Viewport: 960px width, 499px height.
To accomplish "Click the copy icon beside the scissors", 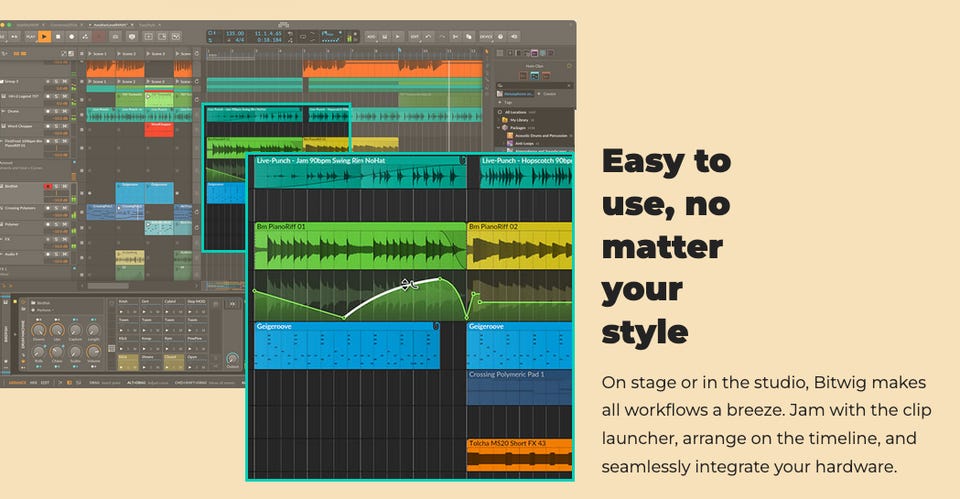I will coord(468,37).
